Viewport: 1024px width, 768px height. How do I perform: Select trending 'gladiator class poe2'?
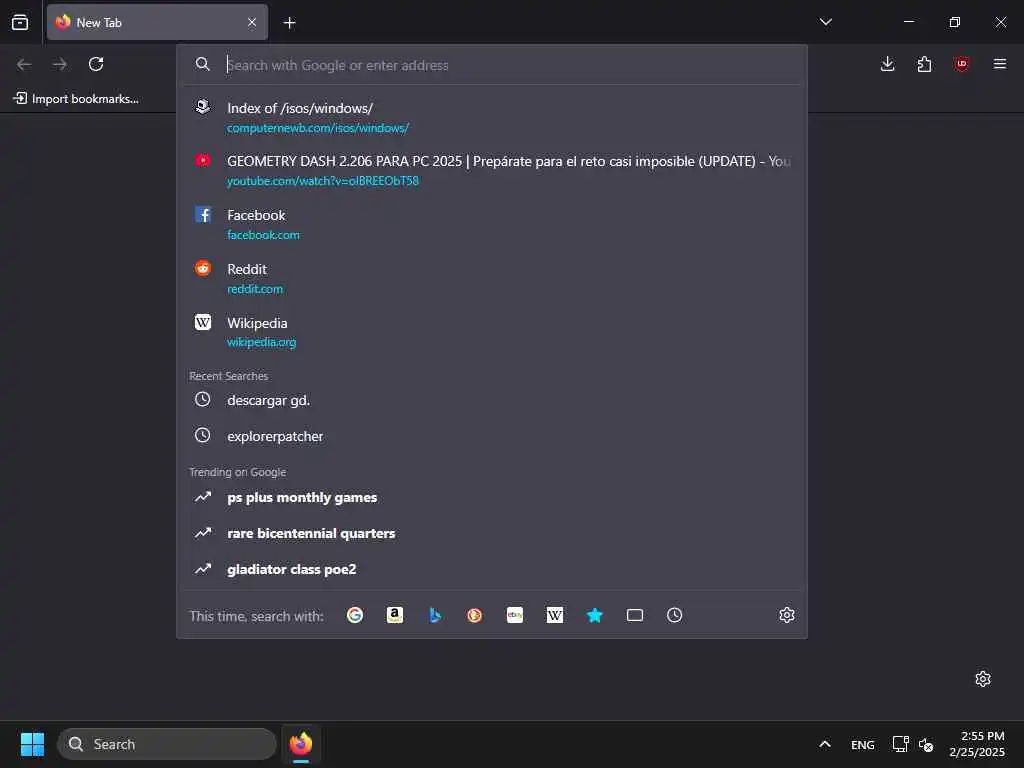tap(492, 569)
